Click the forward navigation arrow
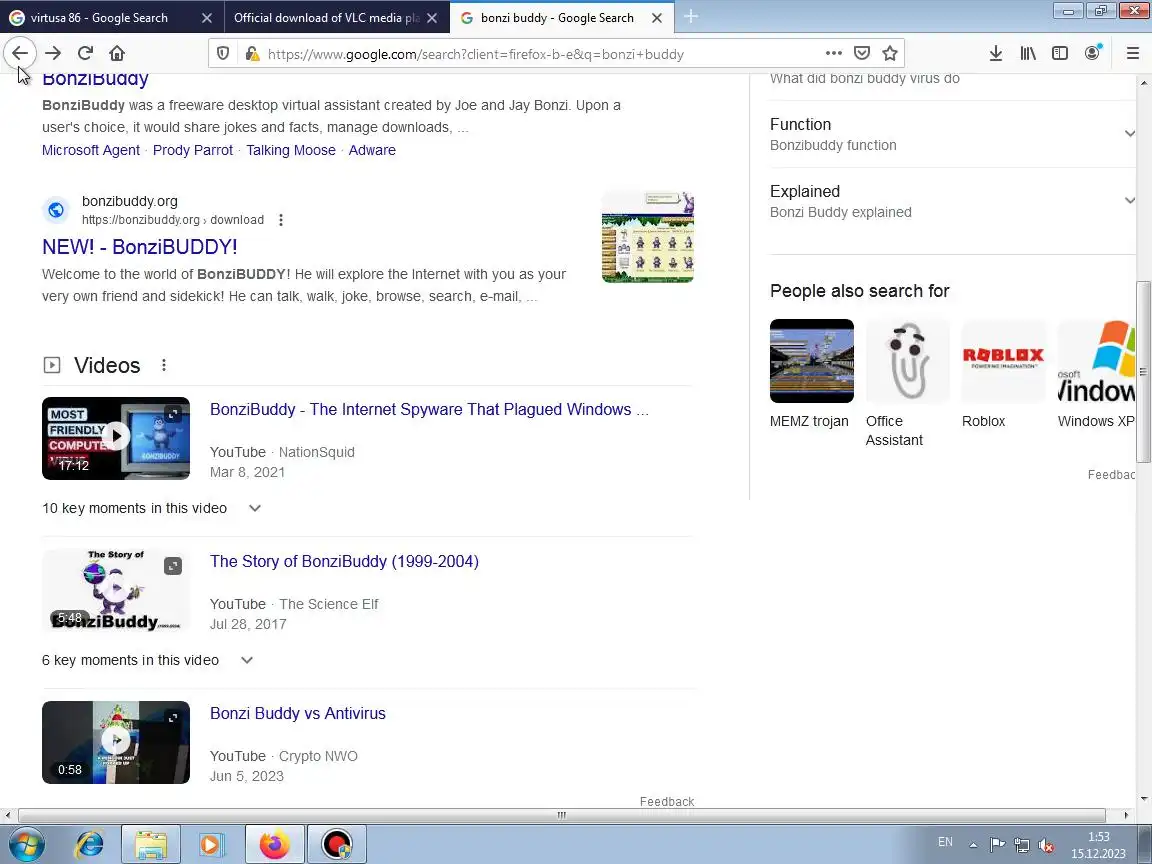1152x864 pixels. (x=53, y=53)
